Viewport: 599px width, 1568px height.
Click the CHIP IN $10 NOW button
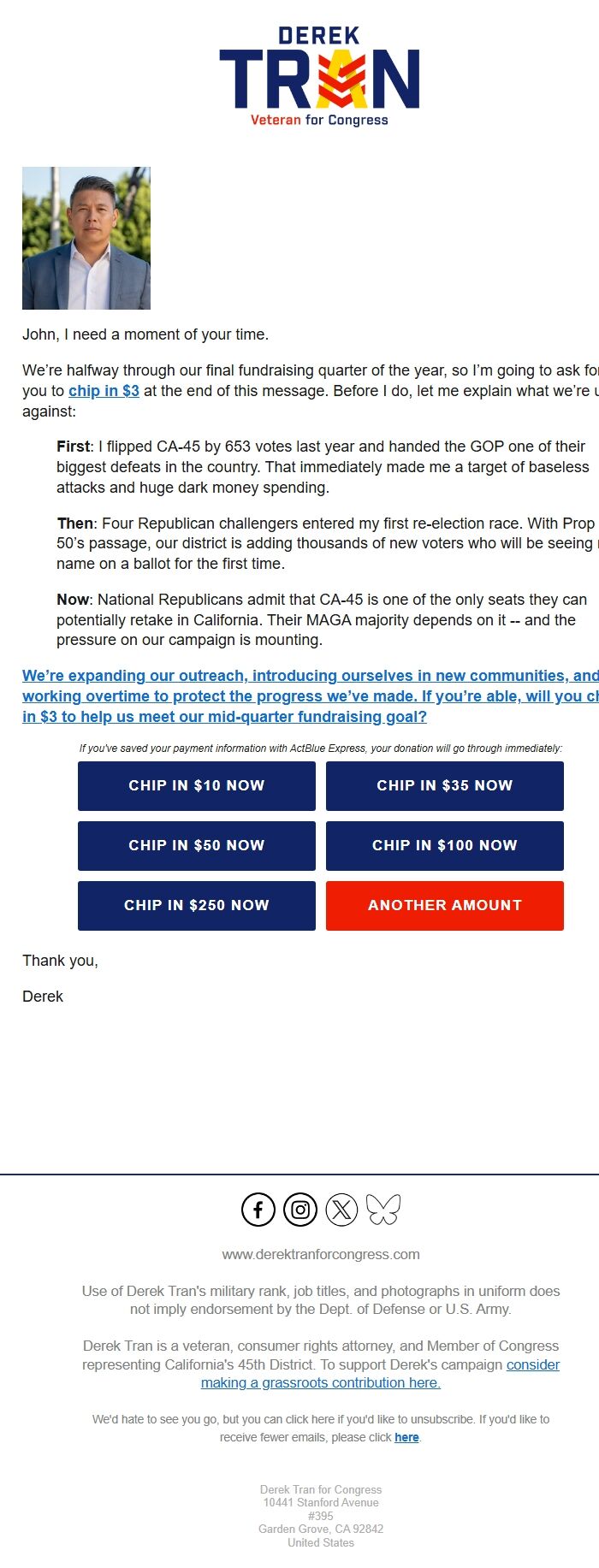point(196,785)
